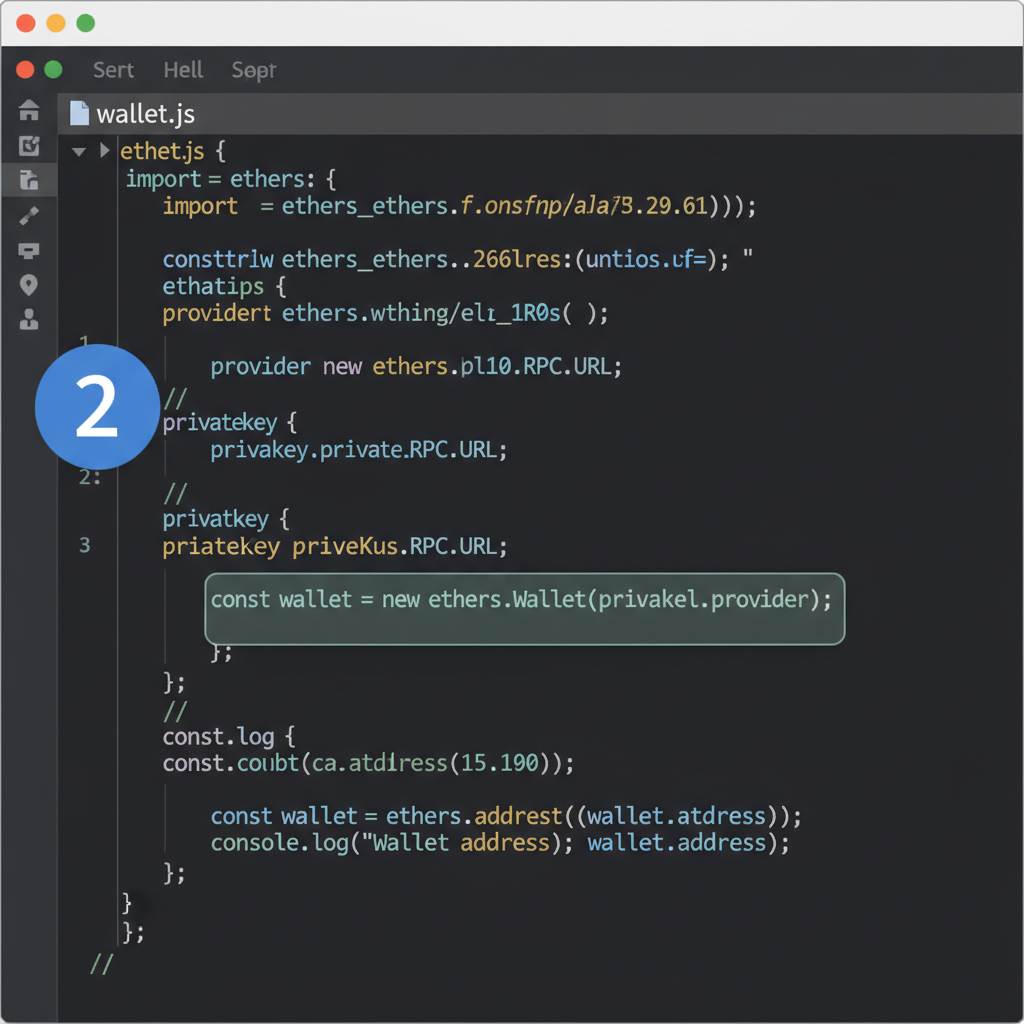Open the edit/external-link sidebar icon
Viewport: 1024px width, 1024px height.
(29, 146)
